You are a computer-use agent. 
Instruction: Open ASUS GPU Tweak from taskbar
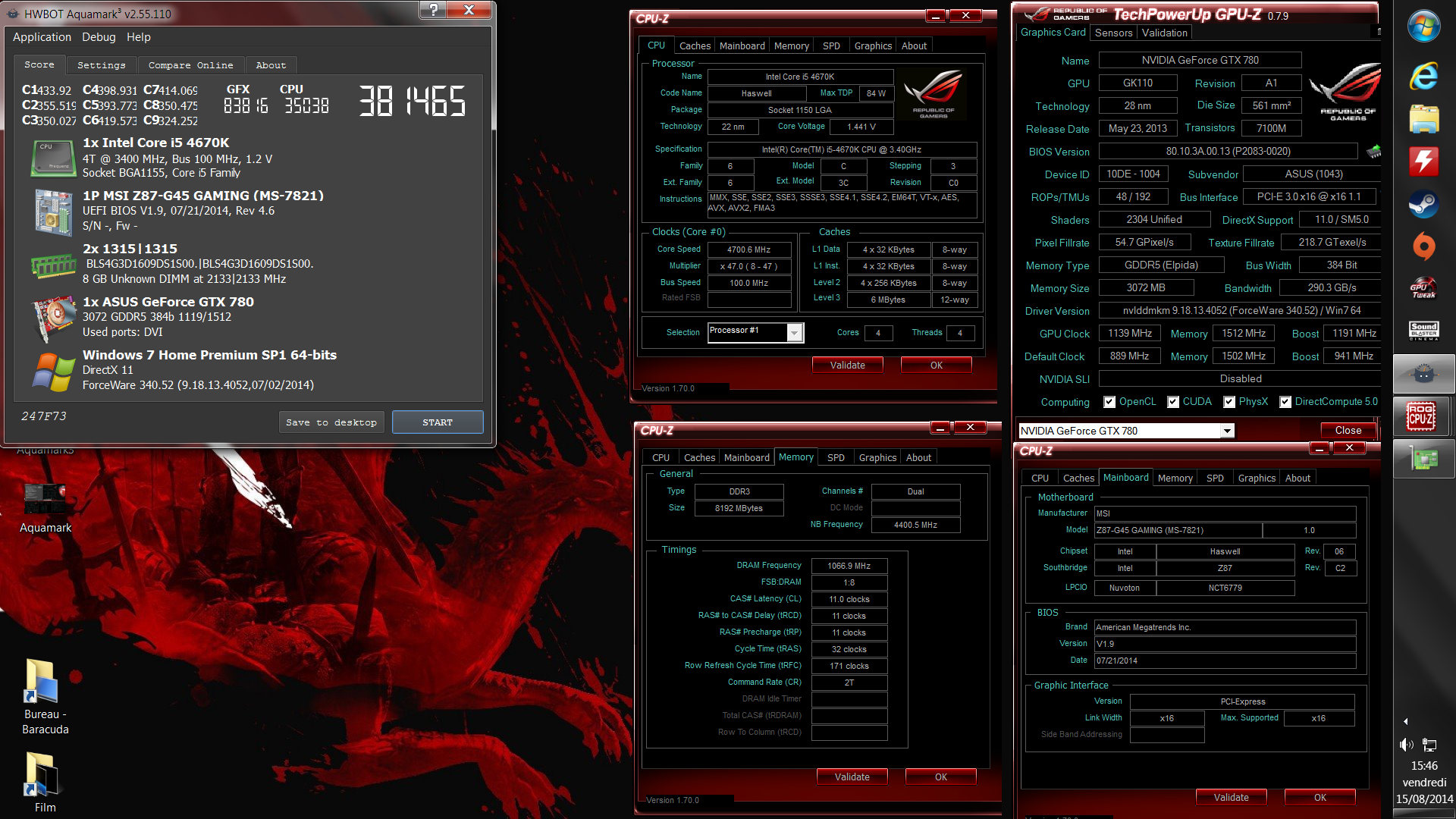point(1423,289)
